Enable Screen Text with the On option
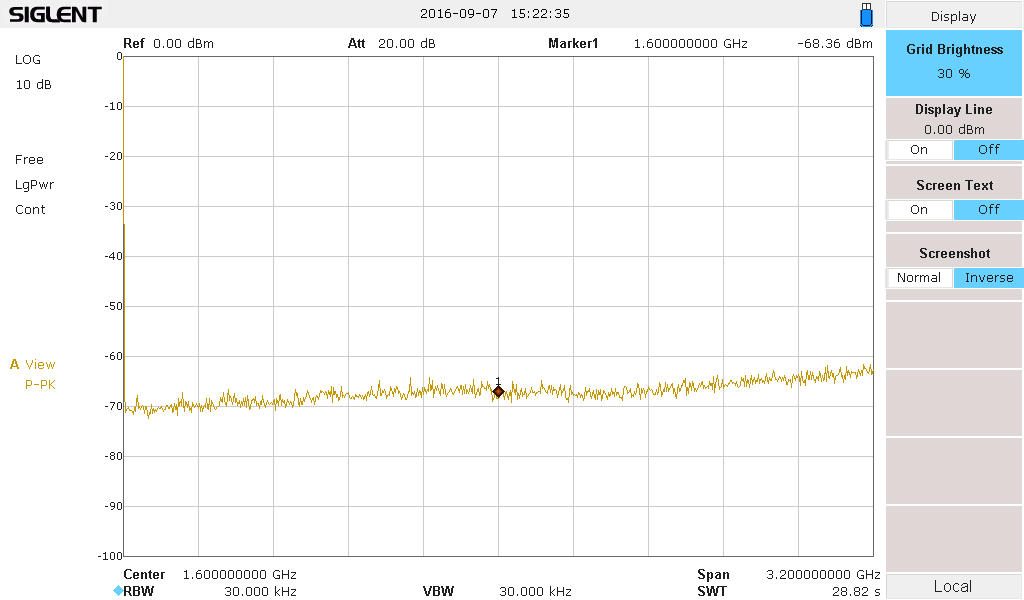The height and width of the screenshot is (600, 1024). pyautogui.click(x=919, y=210)
